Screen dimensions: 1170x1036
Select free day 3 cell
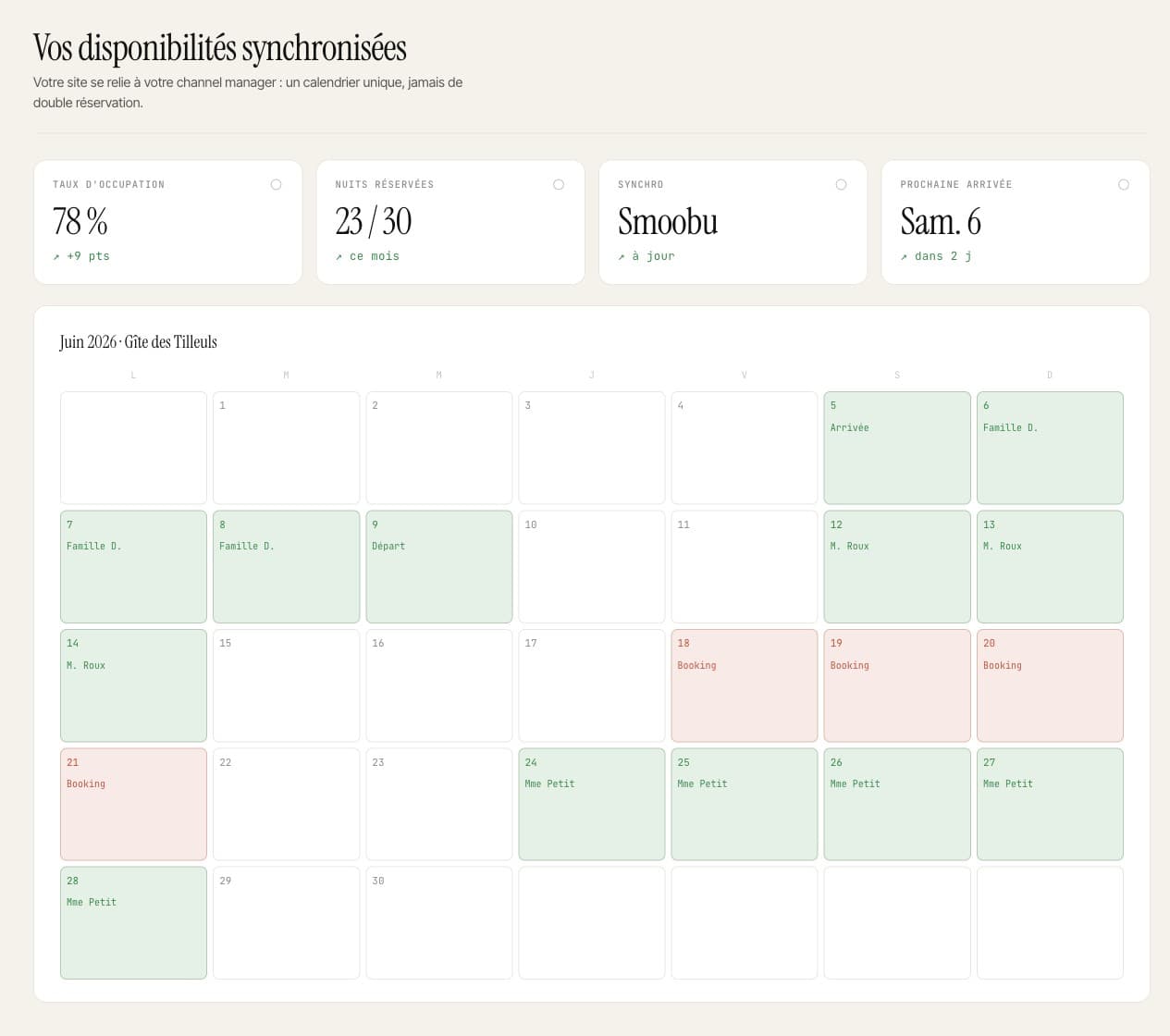pyautogui.click(x=592, y=448)
